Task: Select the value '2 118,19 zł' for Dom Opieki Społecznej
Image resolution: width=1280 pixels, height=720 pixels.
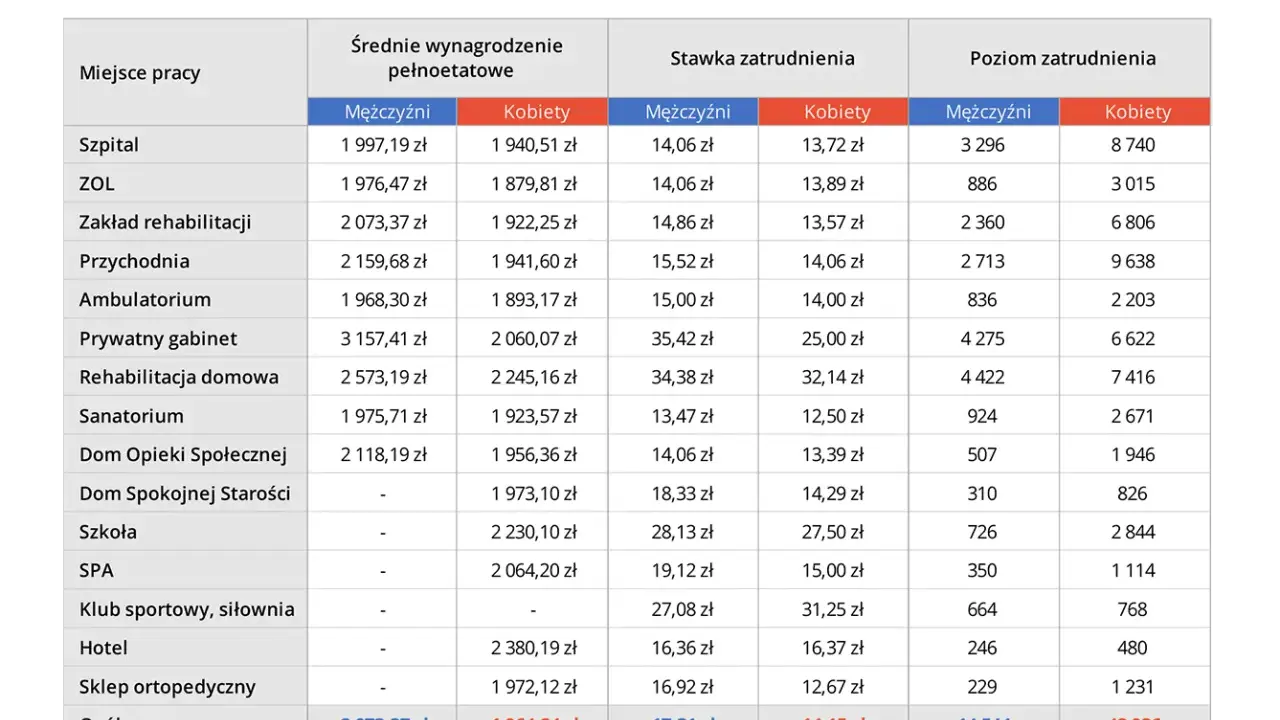Action: click(383, 455)
